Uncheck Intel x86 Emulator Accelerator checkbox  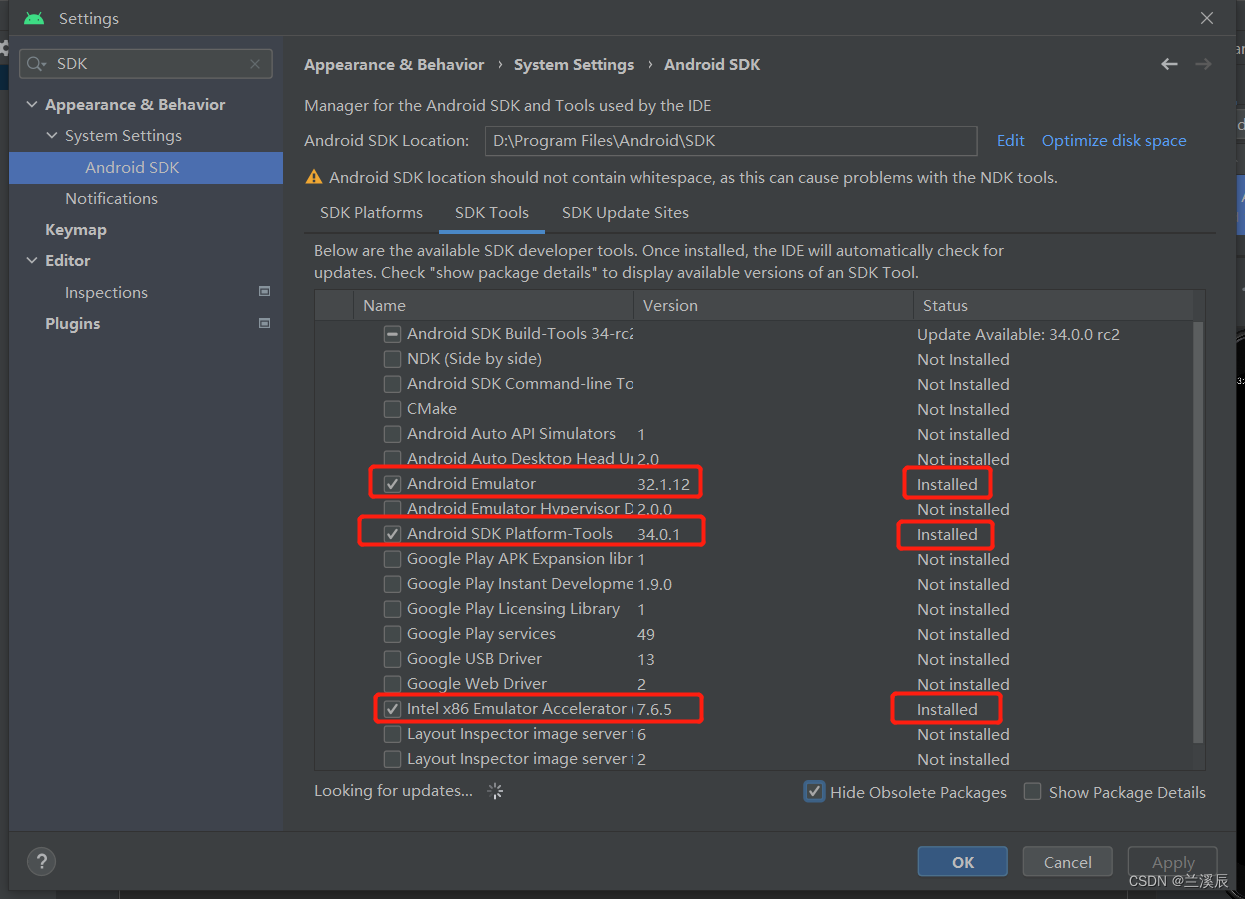(392, 709)
